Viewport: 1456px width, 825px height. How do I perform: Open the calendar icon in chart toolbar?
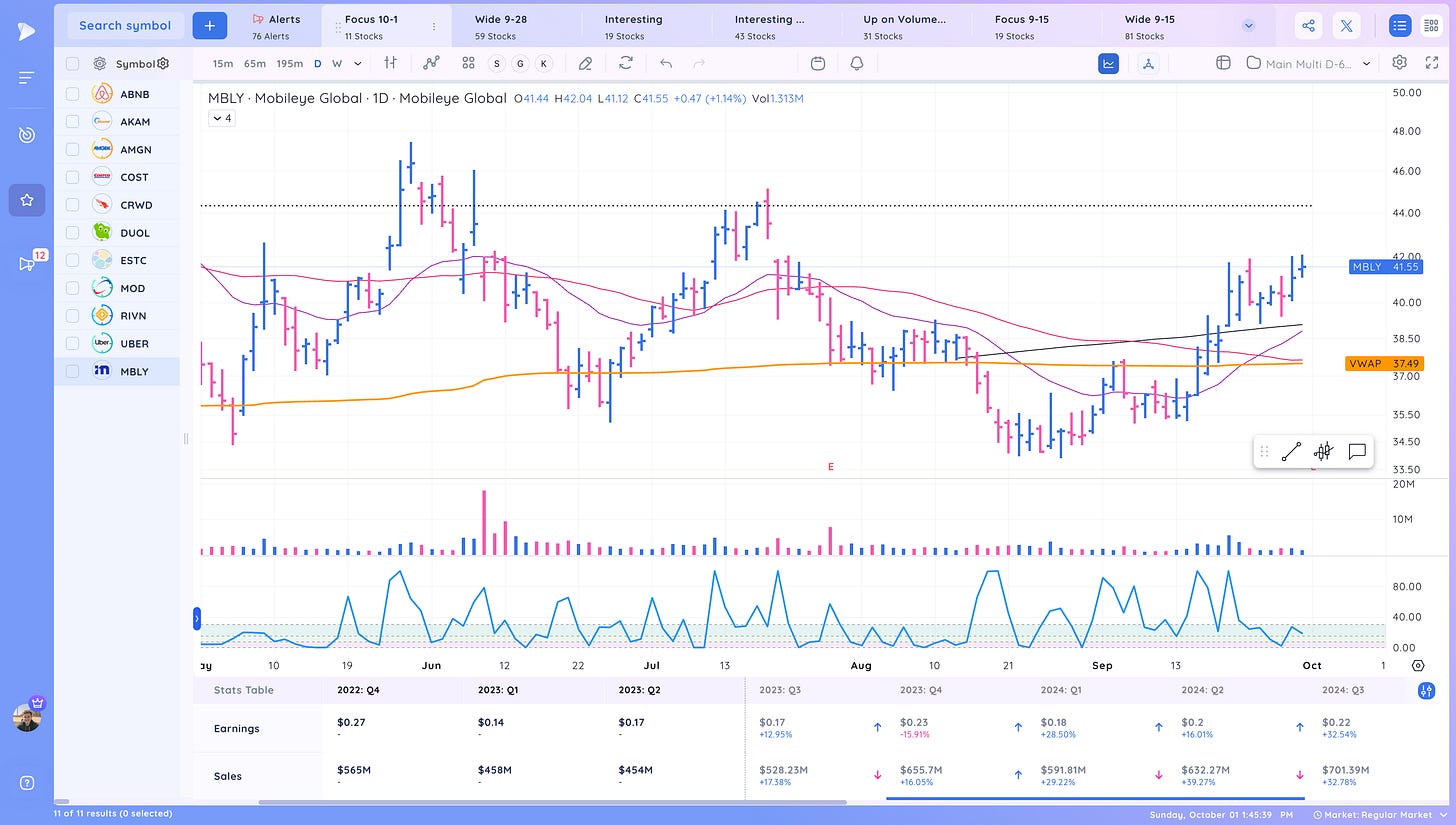click(818, 63)
